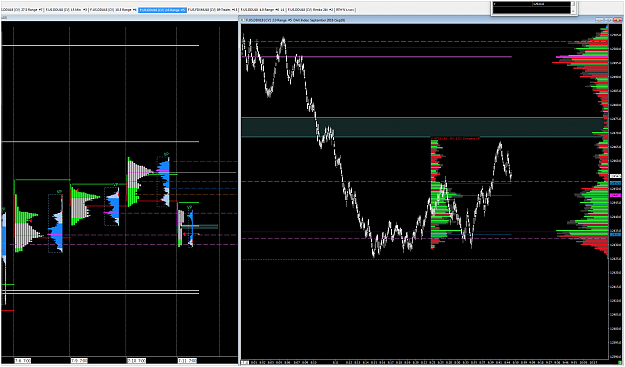625x367 pixels.
Task: Click the 7-11 date label on left chart
Action: (187, 361)
